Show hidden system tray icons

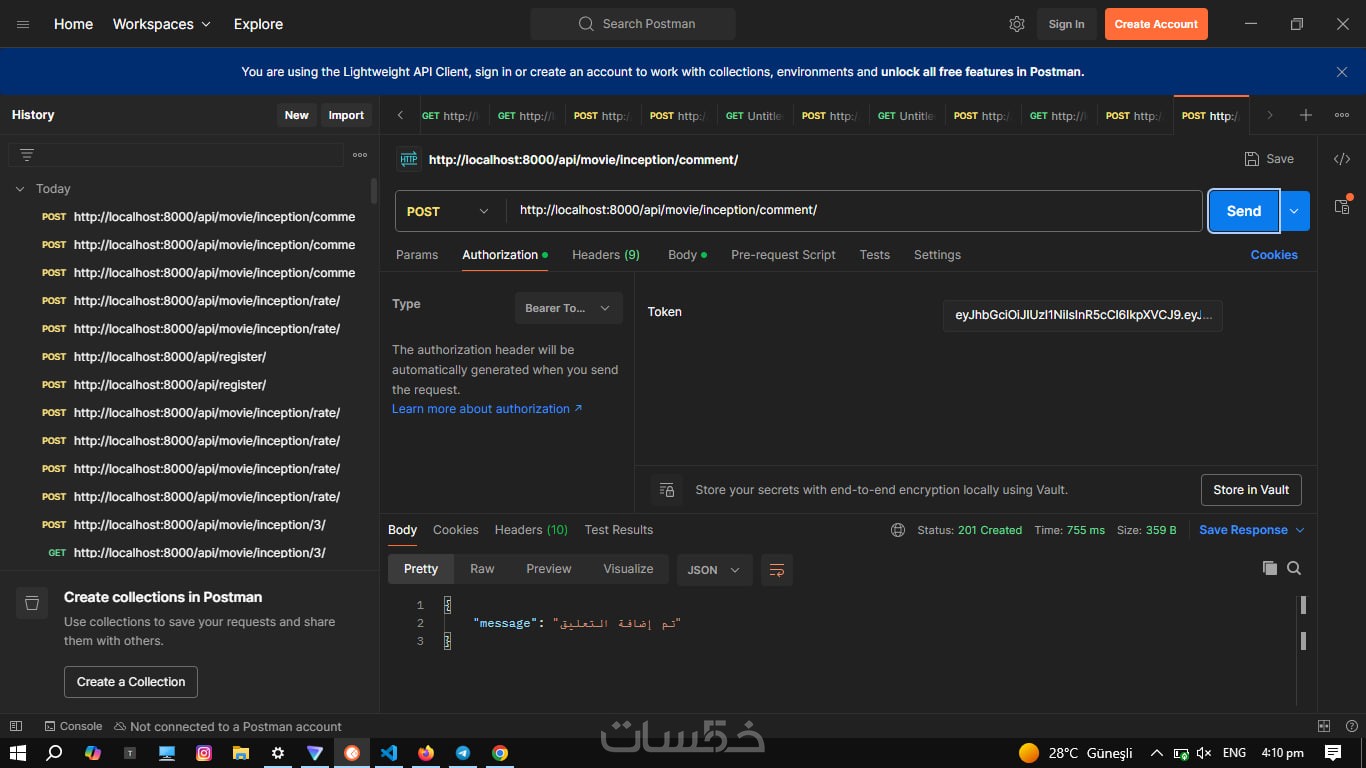pyautogui.click(x=1157, y=753)
